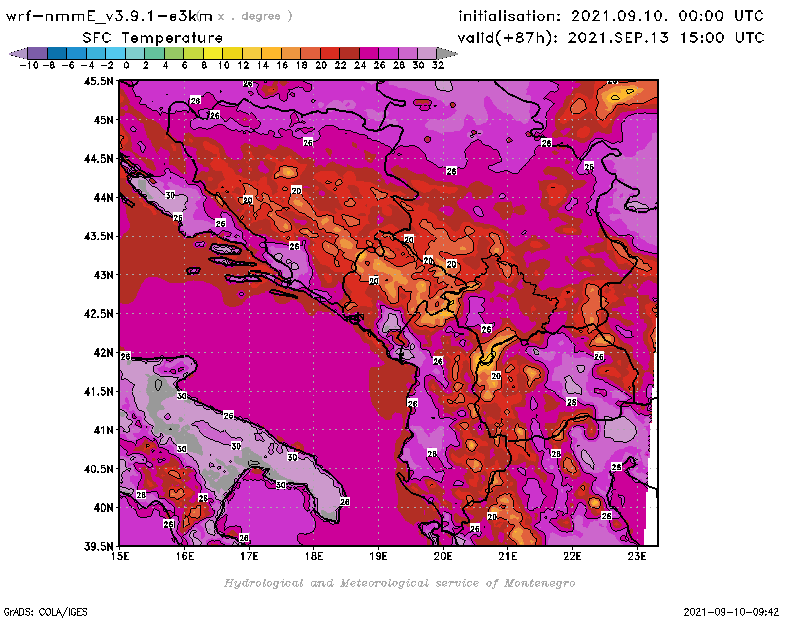The height and width of the screenshot is (618, 800).
Task: Select the wrf-nmmE_v3.9.1 model title text
Action: click(x=109, y=16)
